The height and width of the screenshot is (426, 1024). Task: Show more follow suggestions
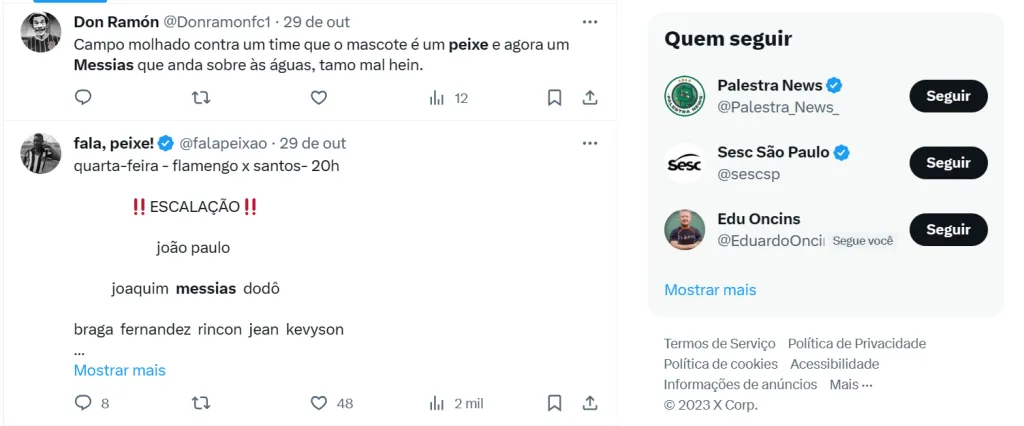pyautogui.click(x=710, y=290)
